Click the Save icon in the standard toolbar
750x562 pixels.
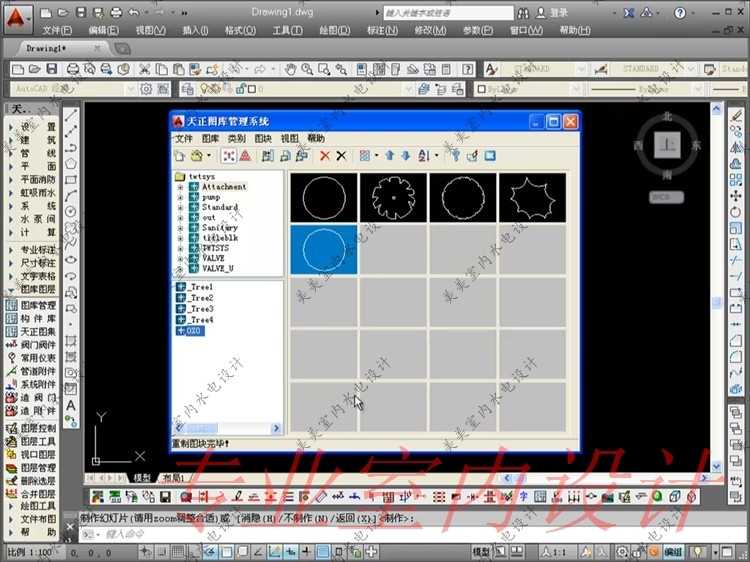pyautogui.click(x=52, y=69)
